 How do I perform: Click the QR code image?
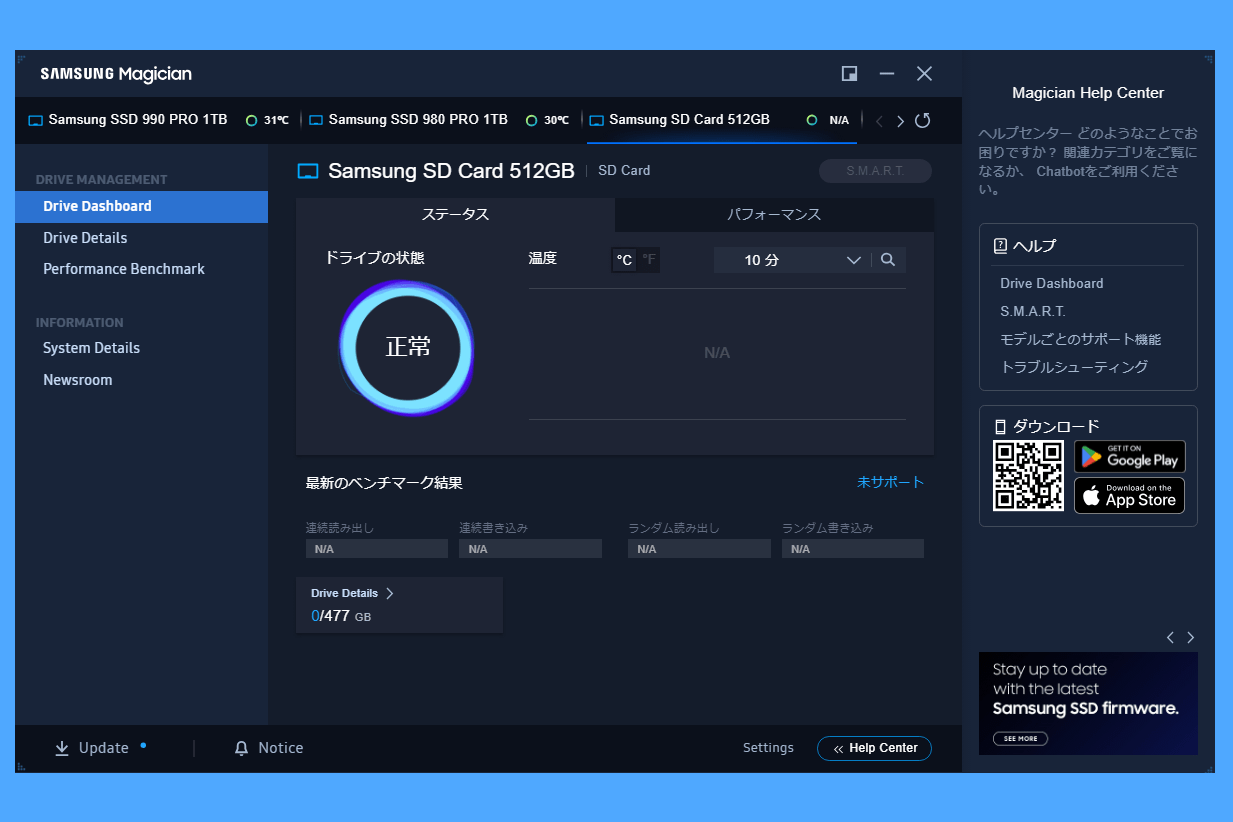(x=1028, y=476)
